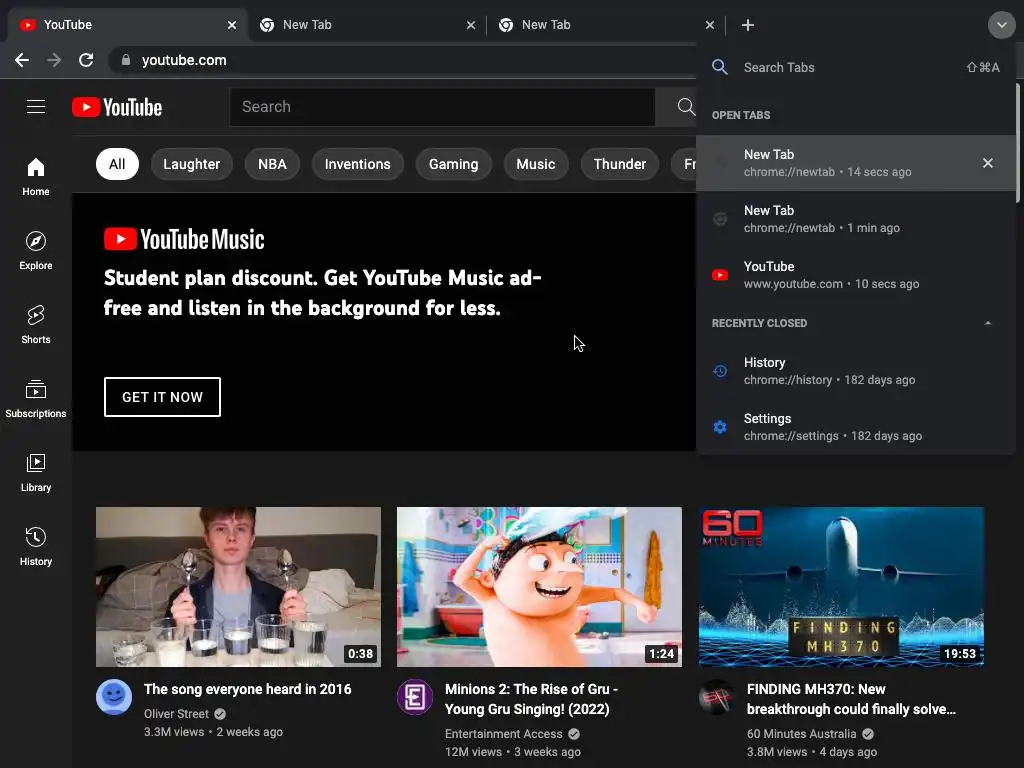Close the YouTube browser tab

click(x=232, y=25)
